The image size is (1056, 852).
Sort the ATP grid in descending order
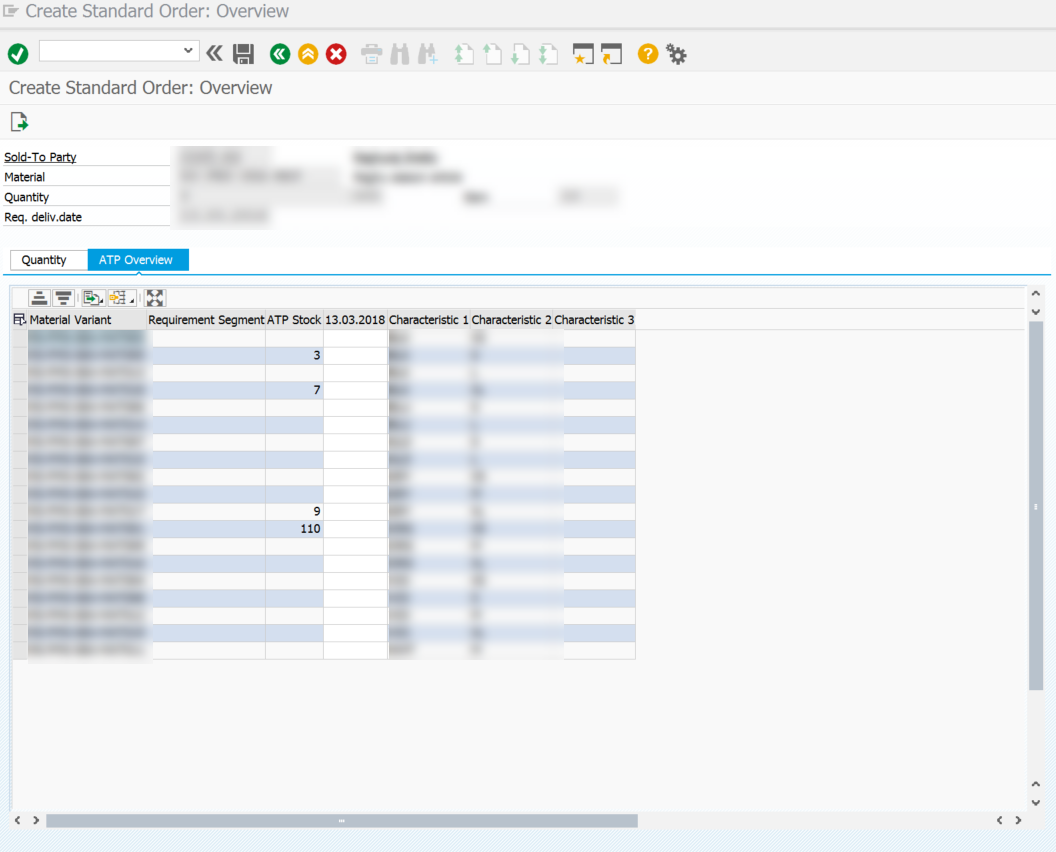63,298
